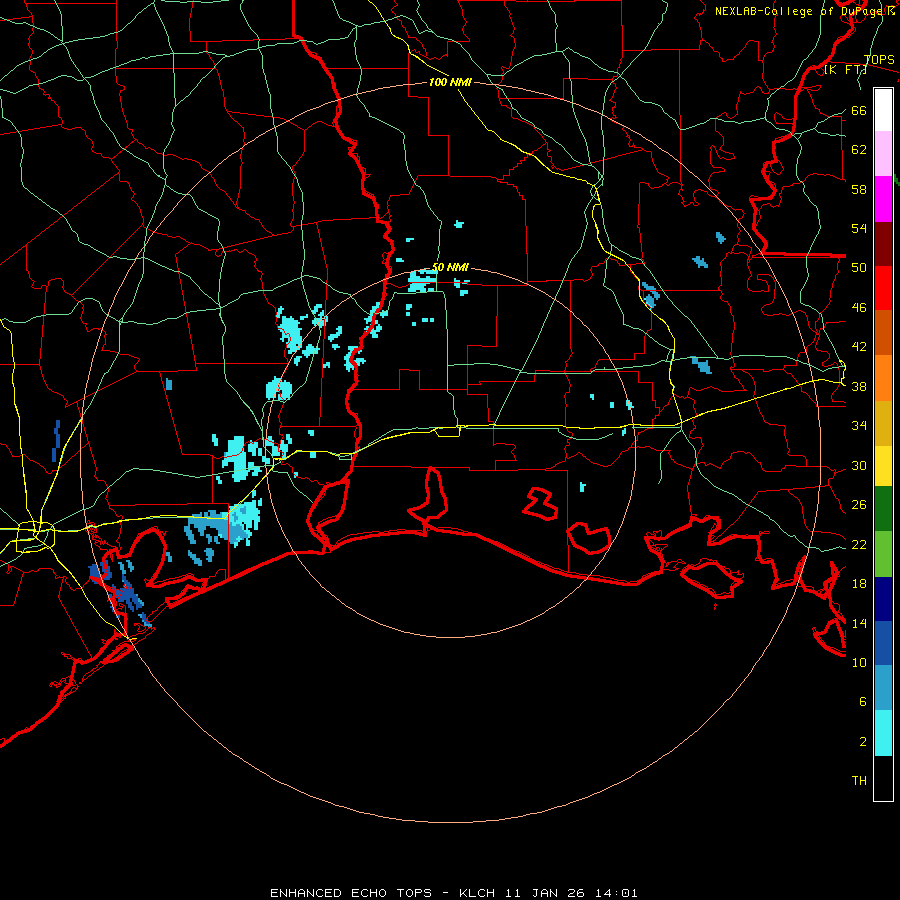Click the legend value 6
The height and width of the screenshot is (900, 900).
pyautogui.click(x=862, y=701)
